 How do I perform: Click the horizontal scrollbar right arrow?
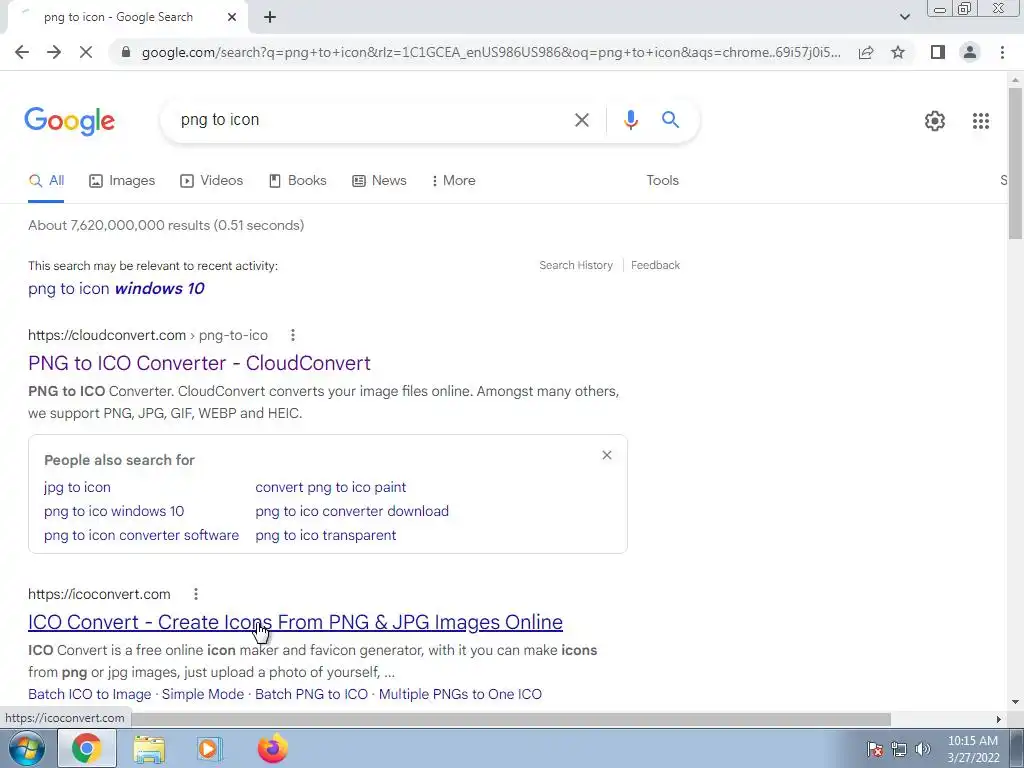click(998, 719)
